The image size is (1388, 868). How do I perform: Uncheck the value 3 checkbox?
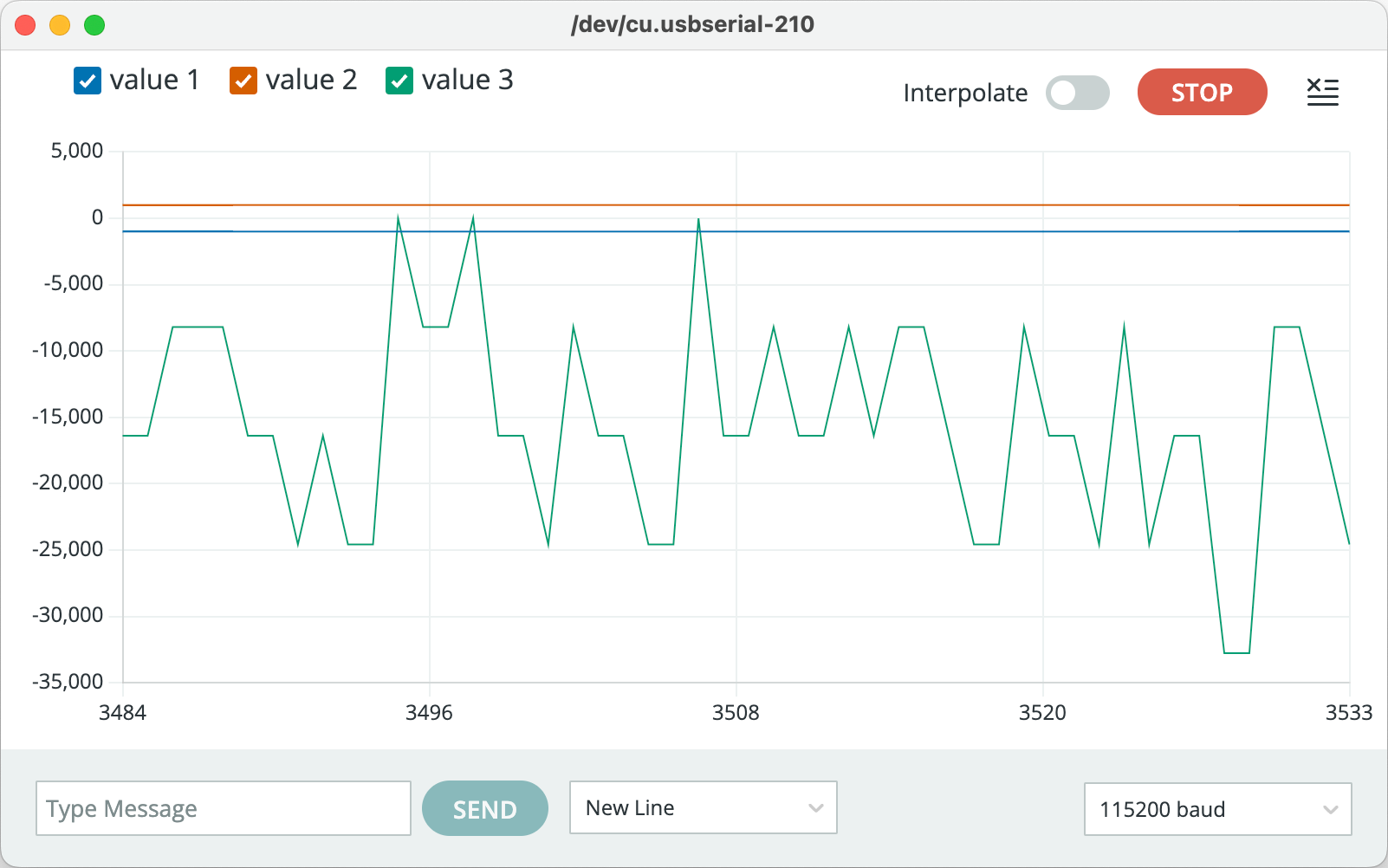399,81
